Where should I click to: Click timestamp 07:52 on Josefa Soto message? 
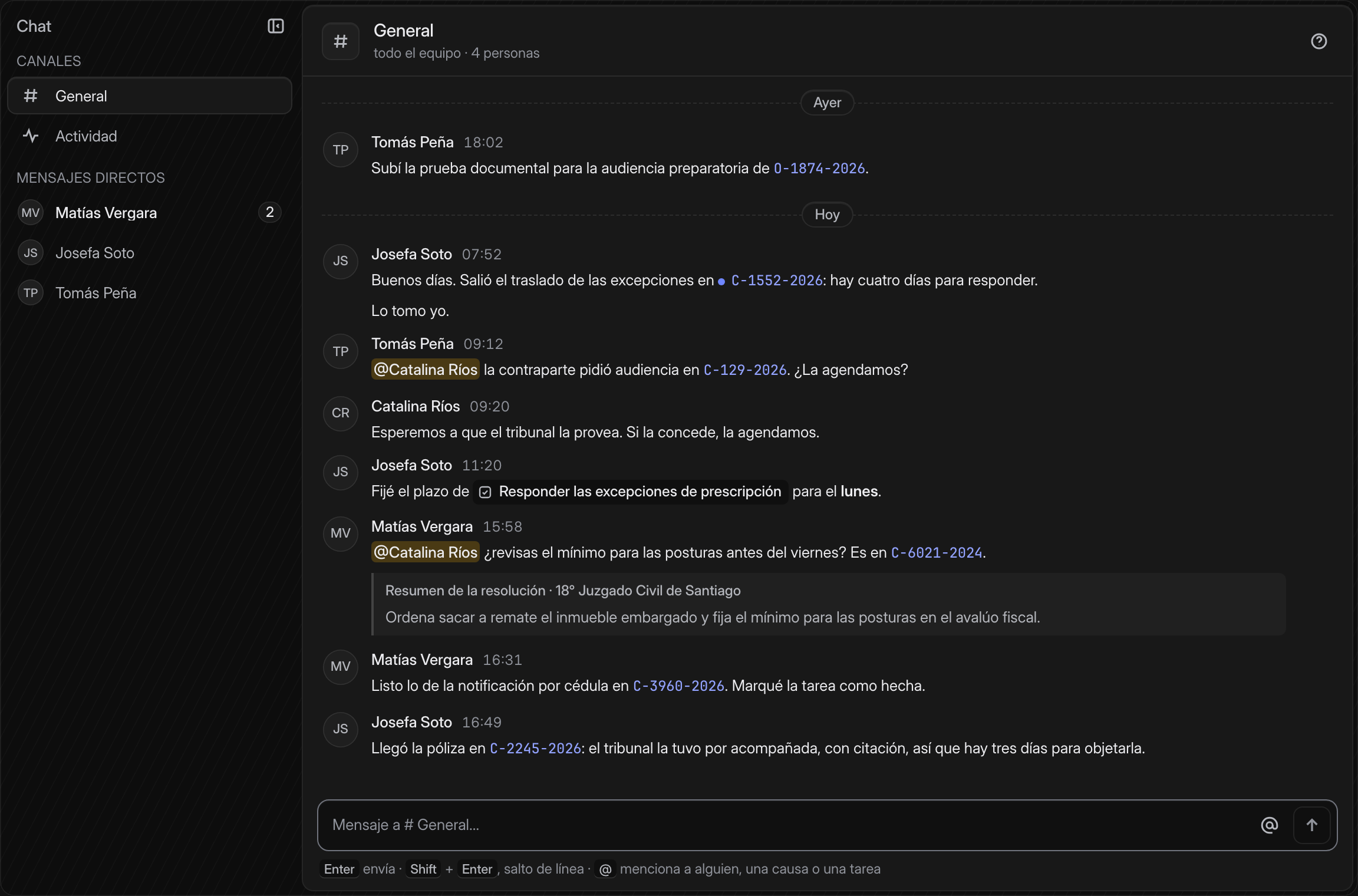pyautogui.click(x=482, y=254)
